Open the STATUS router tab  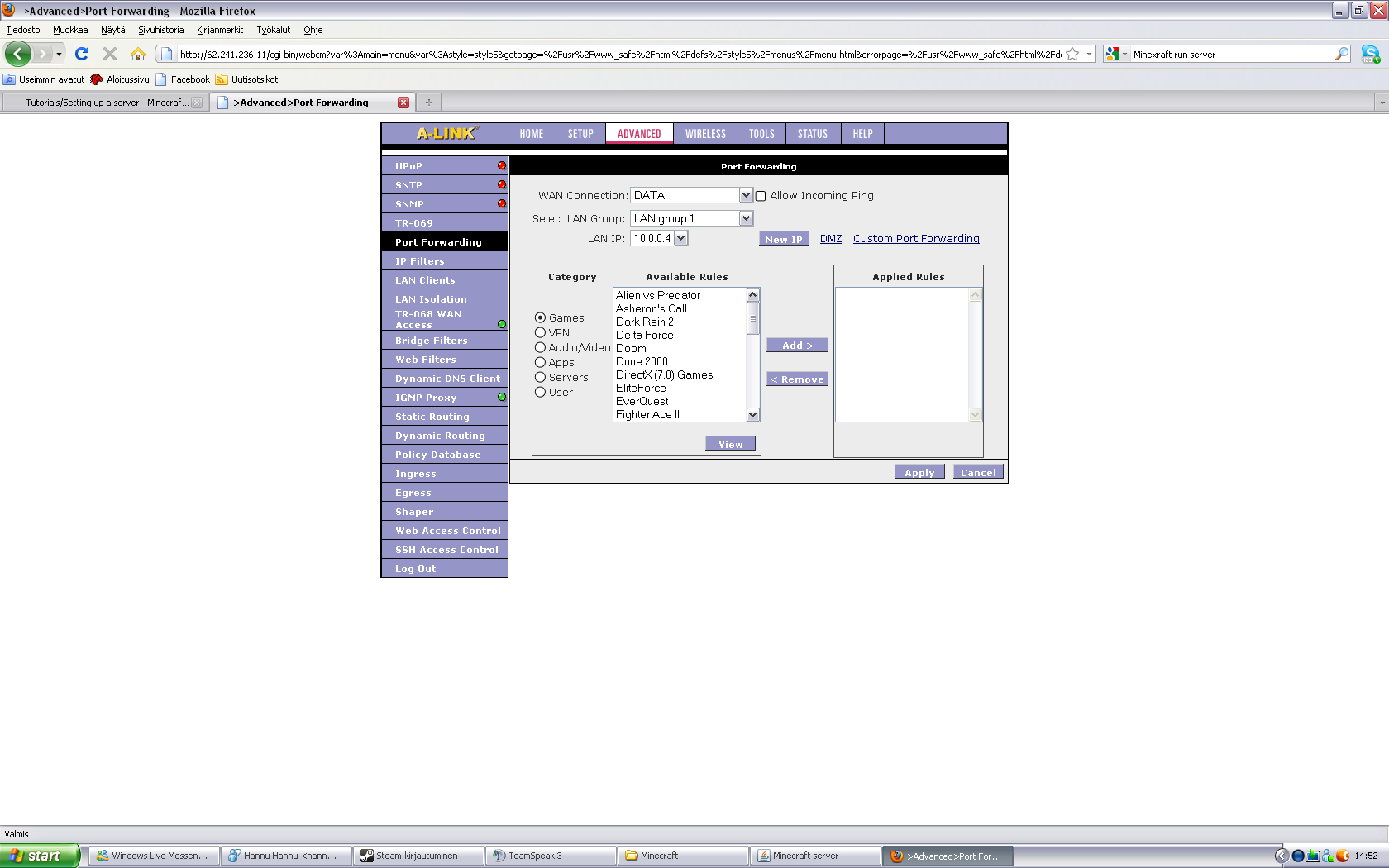[x=813, y=134]
